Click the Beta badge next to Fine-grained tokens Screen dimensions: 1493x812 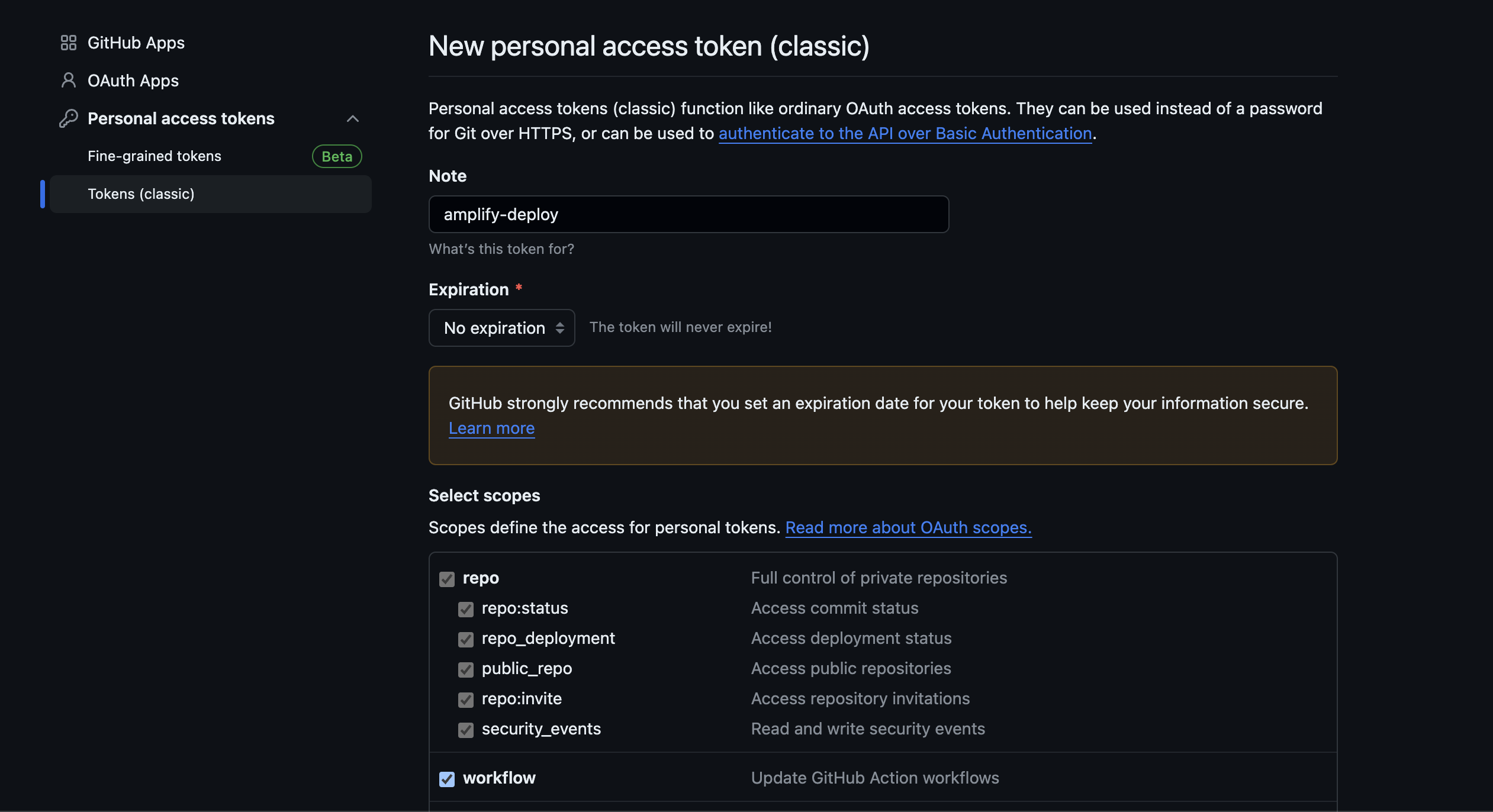coord(337,156)
